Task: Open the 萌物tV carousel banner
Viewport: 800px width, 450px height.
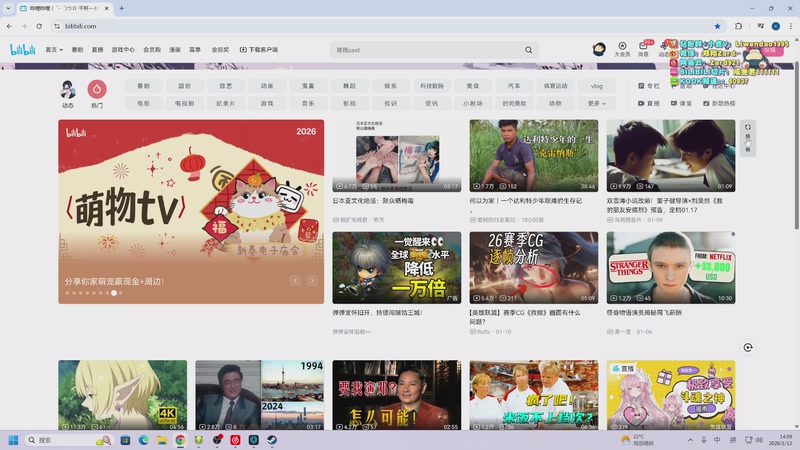Action: pyautogui.click(x=191, y=212)
